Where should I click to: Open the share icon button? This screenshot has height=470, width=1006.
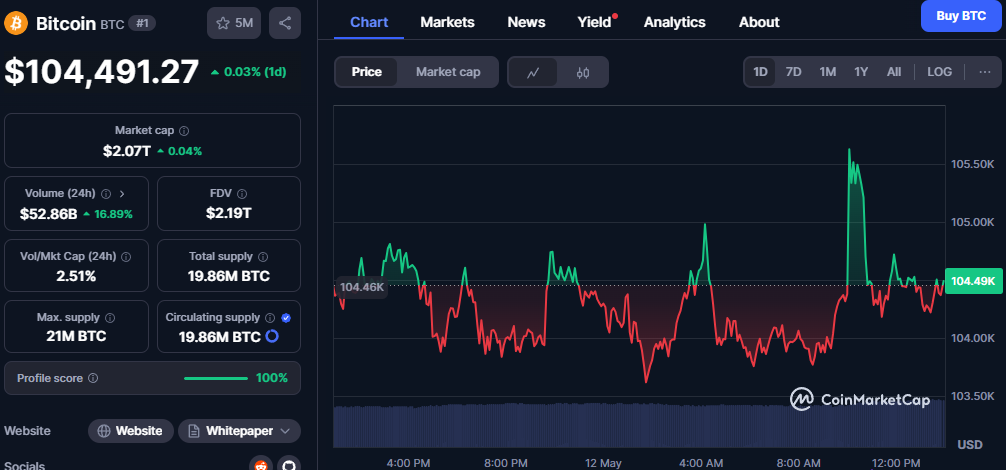pyautogui.click(x=285, y=24)
